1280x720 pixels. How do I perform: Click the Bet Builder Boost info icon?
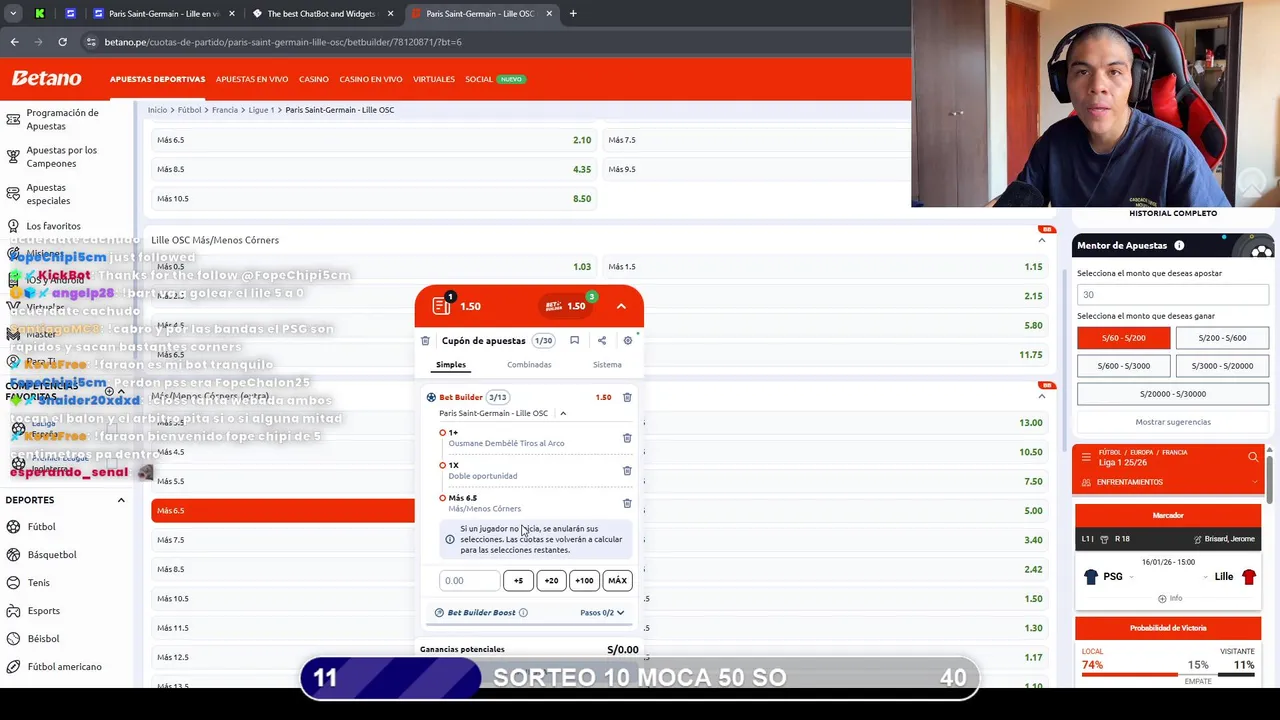point(523,613)
